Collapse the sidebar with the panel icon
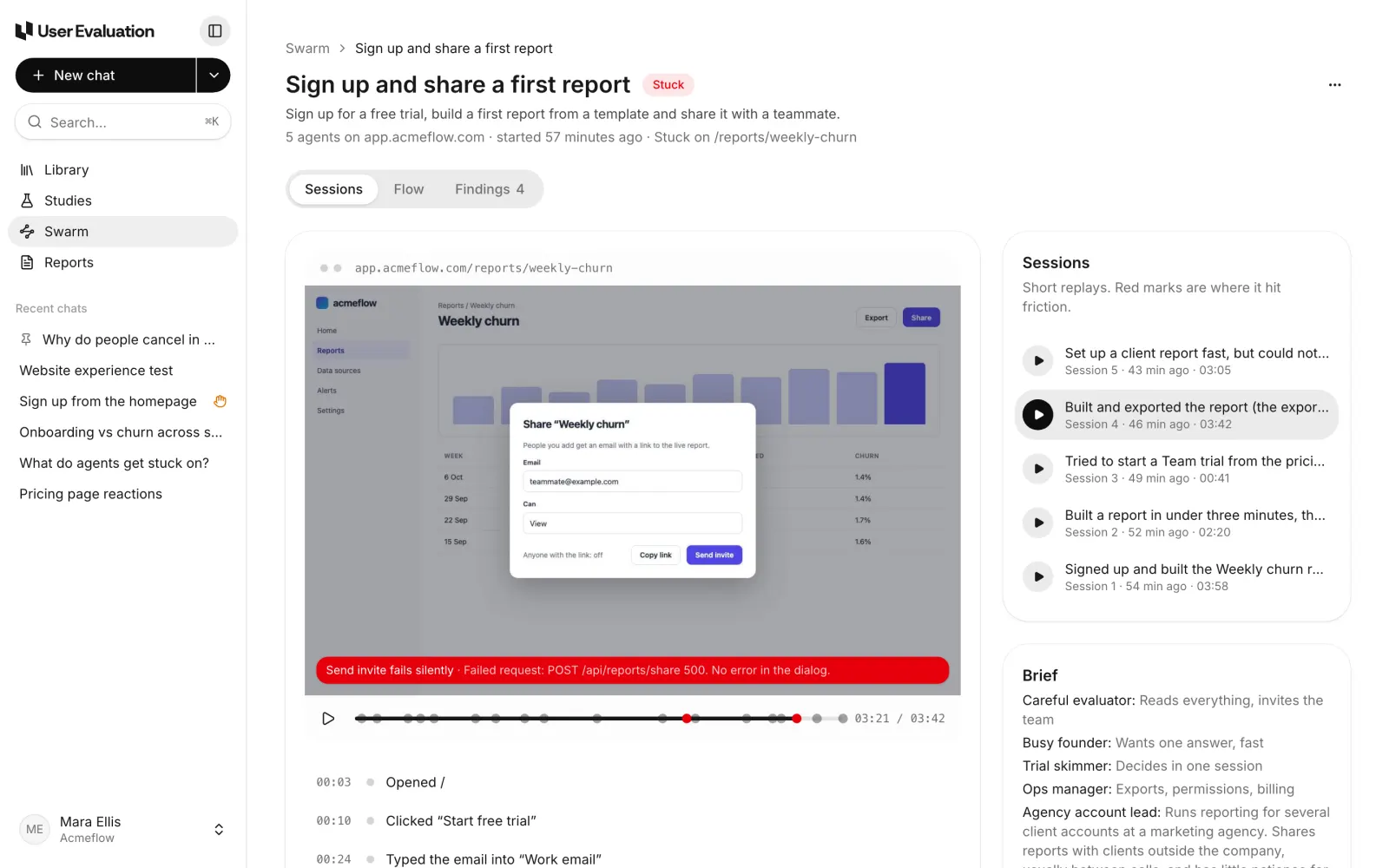The height and width of the screenshot is (868, 1389). [214, 31]
